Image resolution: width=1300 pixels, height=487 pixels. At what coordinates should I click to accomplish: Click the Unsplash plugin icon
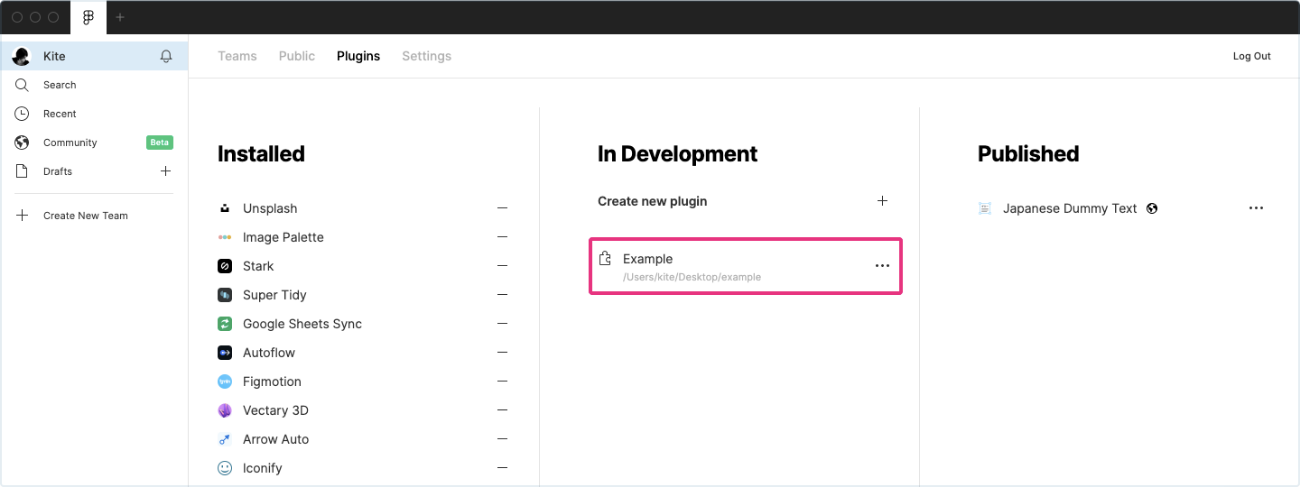(225, 209)
